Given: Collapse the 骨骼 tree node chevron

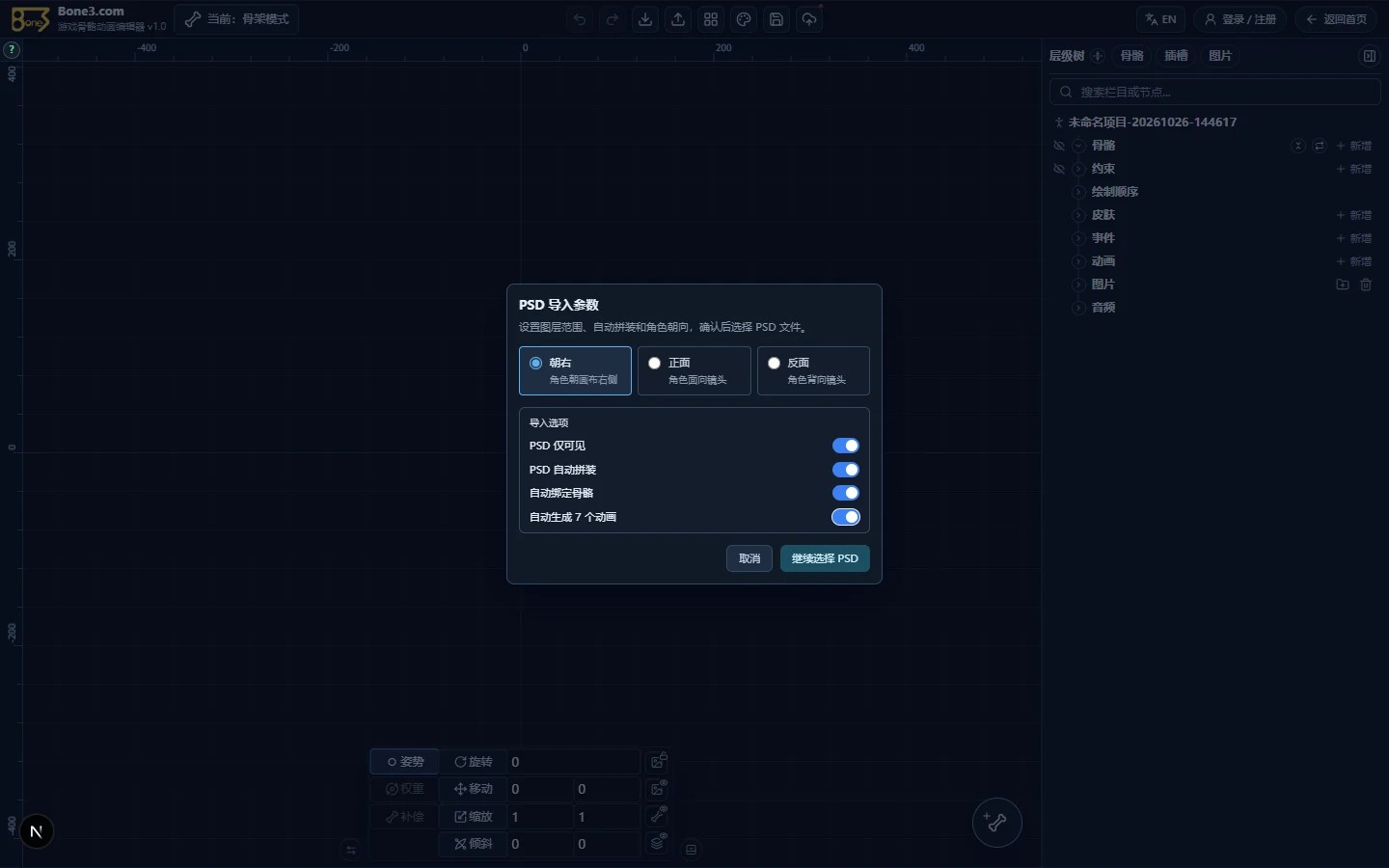Looking at the screenshot, I should [x=1078, y=146].
